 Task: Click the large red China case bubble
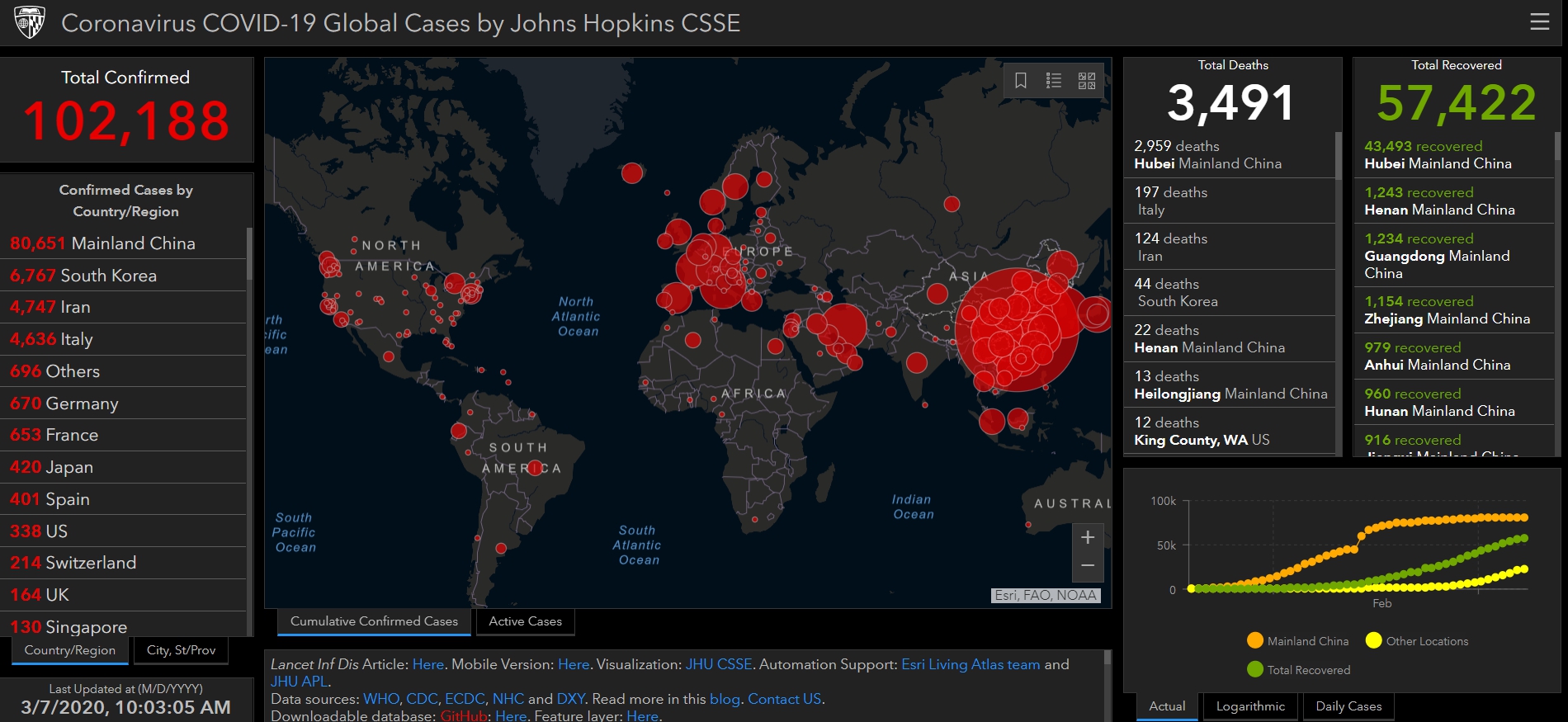coord(1017,329)
